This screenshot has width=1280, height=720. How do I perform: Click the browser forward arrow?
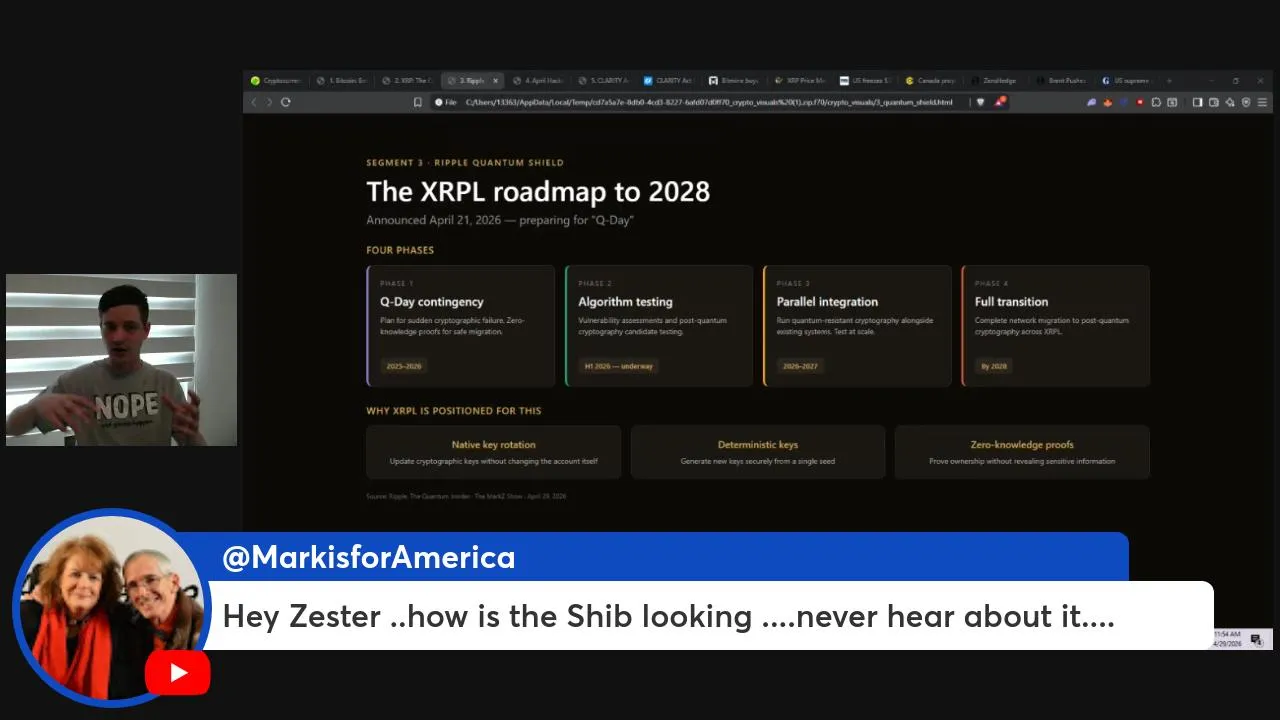[x=269, y=102]
